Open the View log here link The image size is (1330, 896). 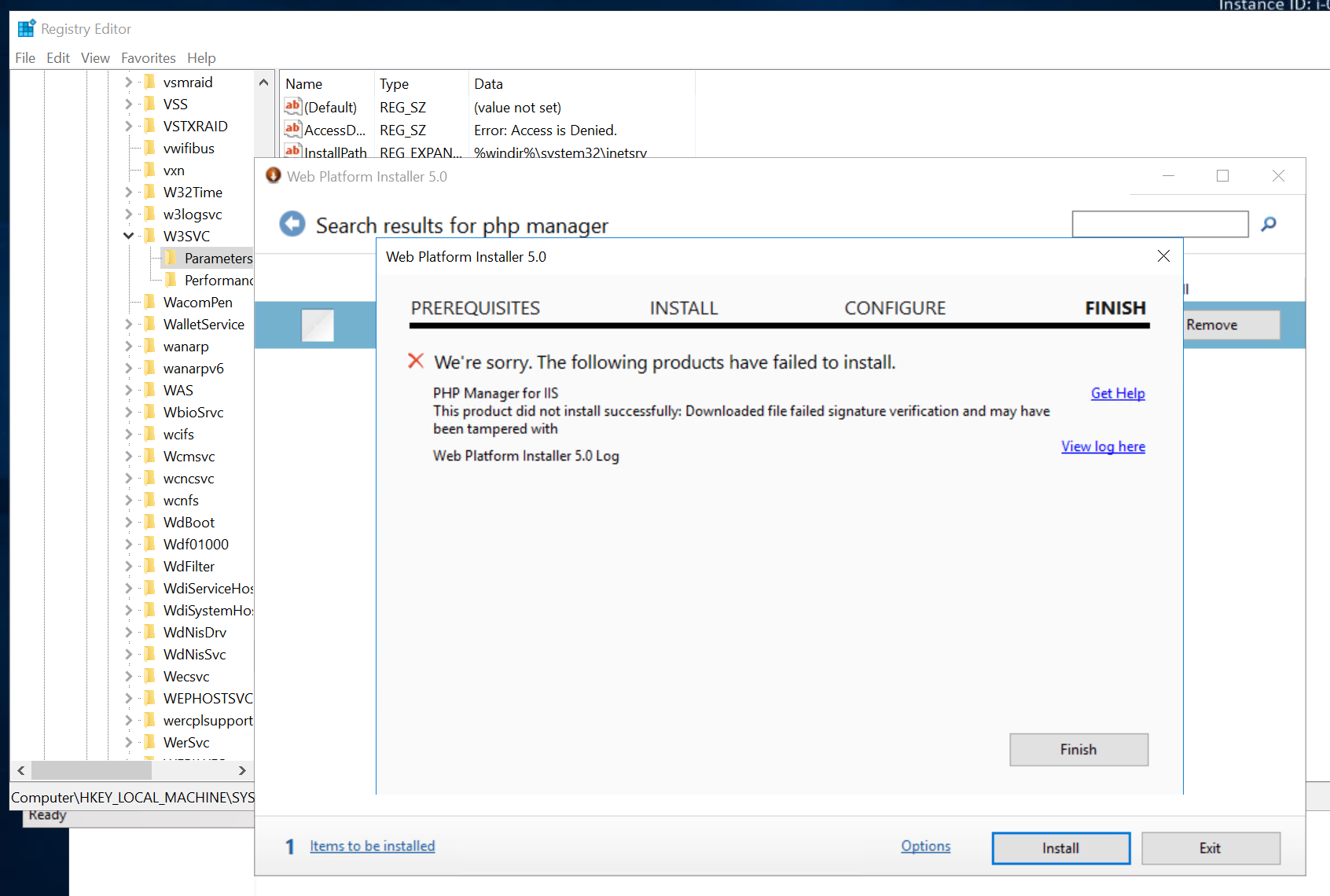1103,446
